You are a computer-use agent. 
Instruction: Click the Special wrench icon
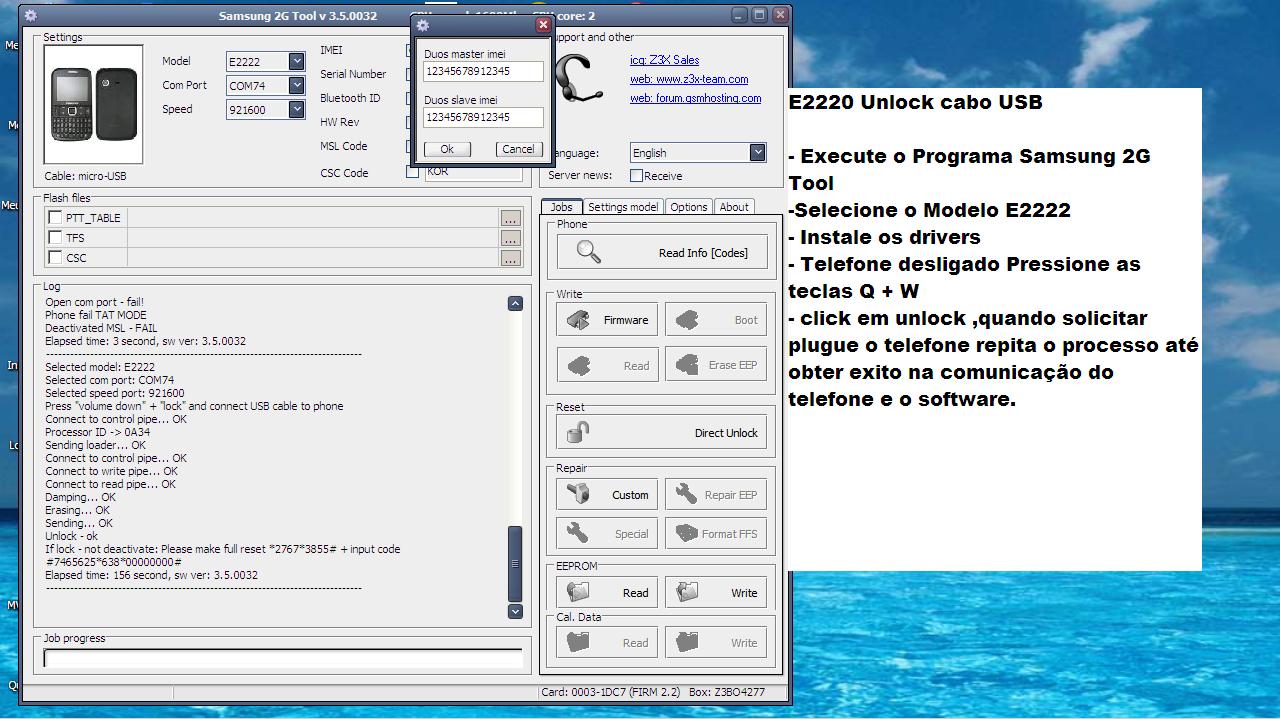pos(578,533)
